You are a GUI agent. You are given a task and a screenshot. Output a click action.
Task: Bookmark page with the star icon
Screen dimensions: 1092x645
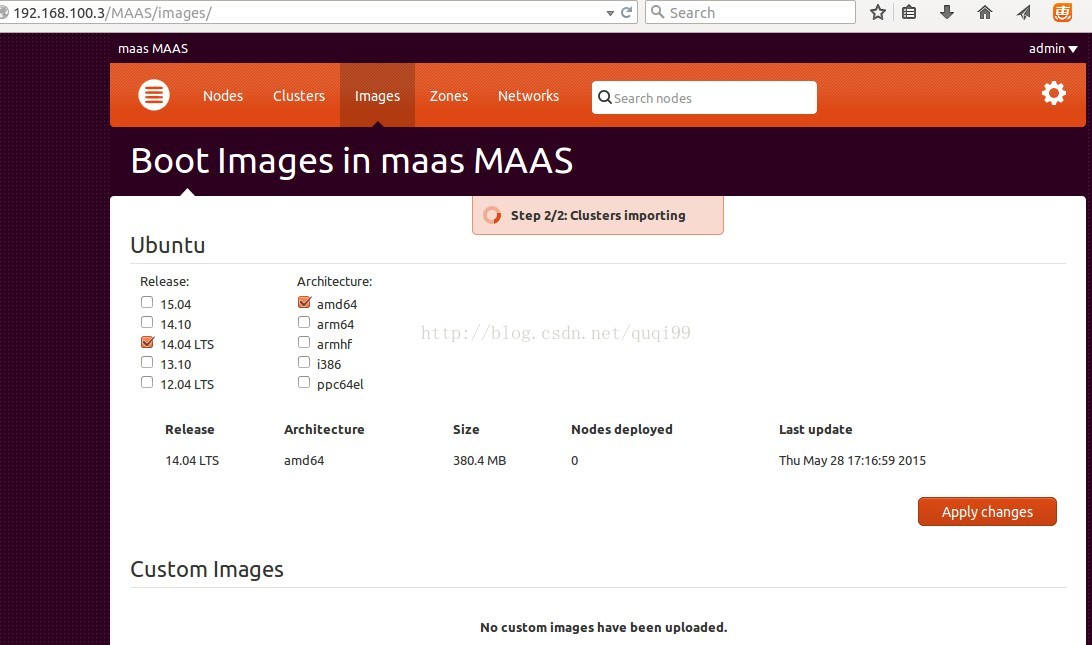pos(878,12)
